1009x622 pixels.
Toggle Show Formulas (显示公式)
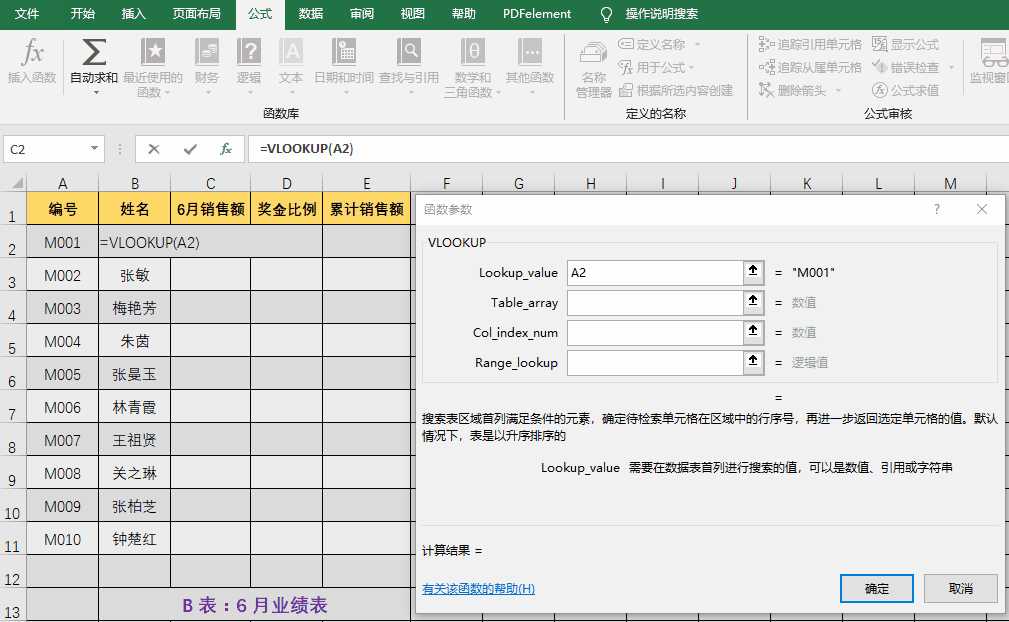tap(906, 44)
